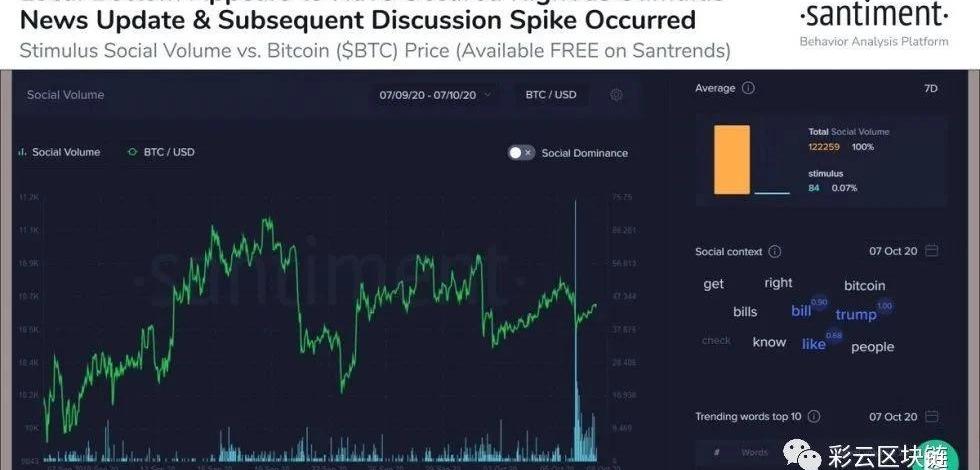
Task: Click the Social Volume bar-chart legend icon
Action: [x=22, y=152]
